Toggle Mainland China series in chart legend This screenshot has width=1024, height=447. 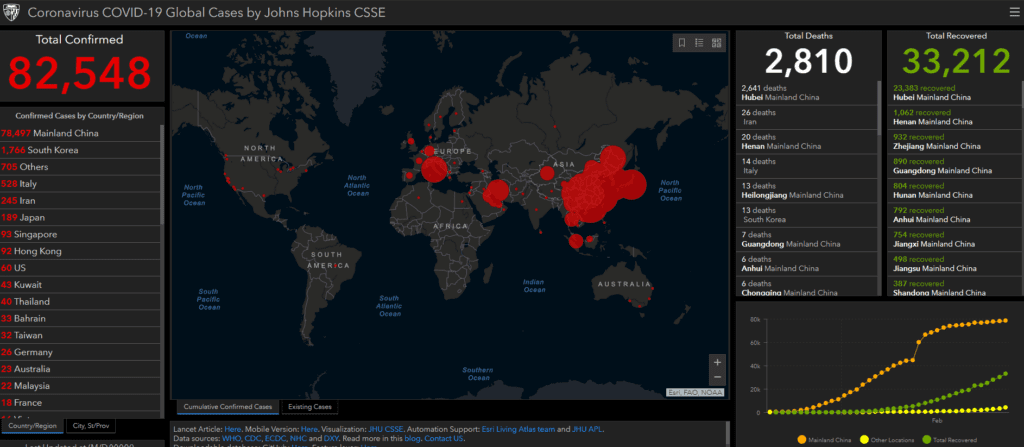(827, 440)
